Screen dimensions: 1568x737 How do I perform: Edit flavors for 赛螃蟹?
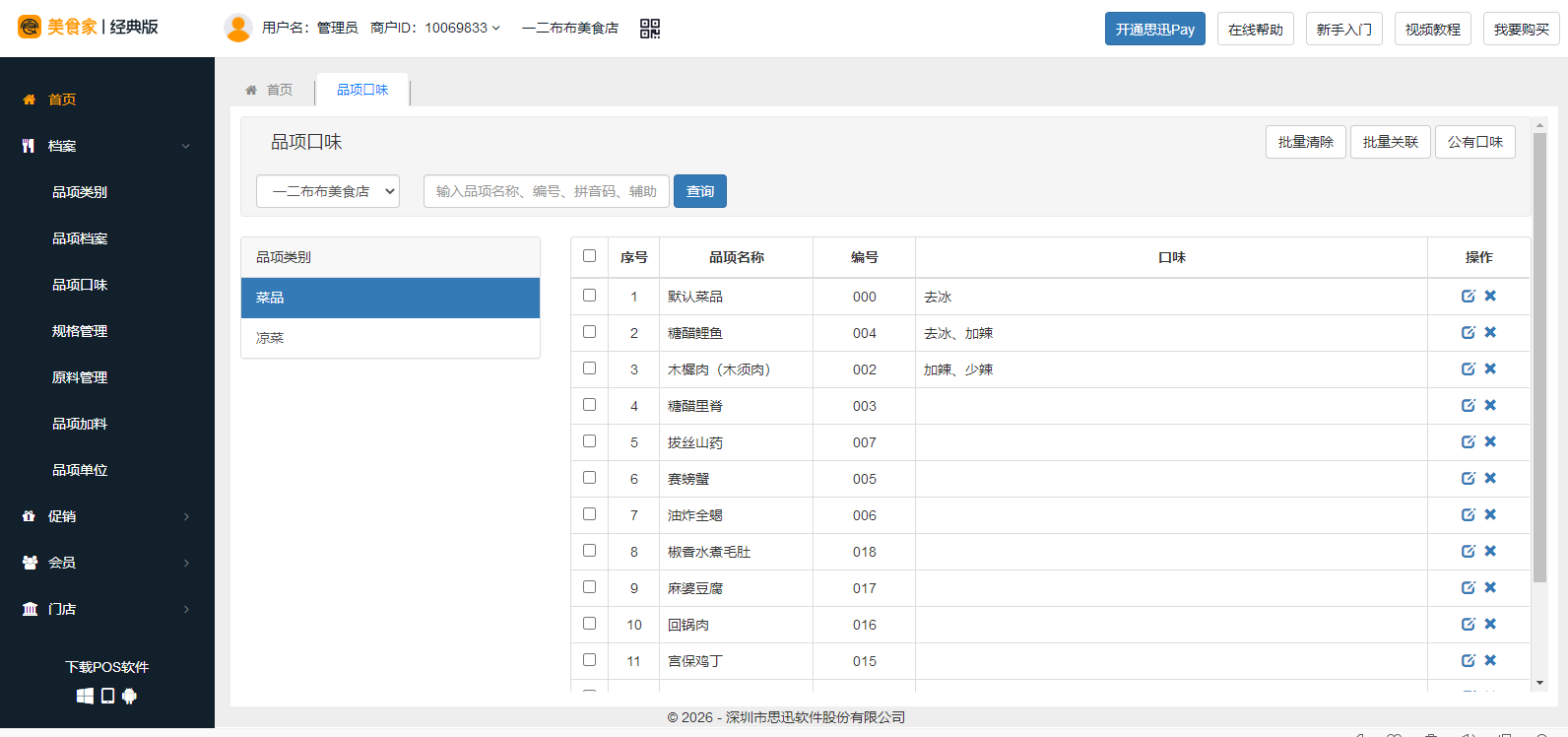[1469, 478]
